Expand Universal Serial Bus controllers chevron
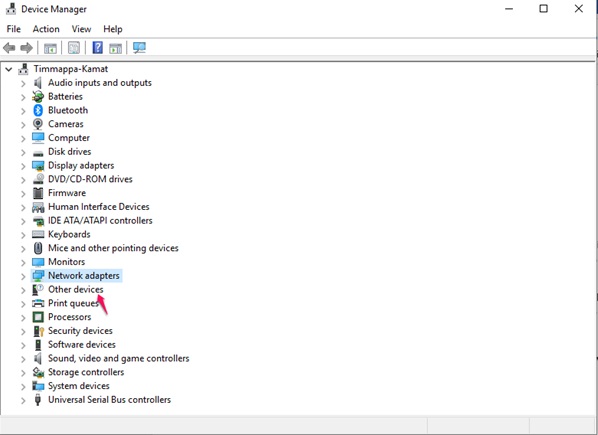The height and width of the screenshot is (435, 598). tap(23, 400)
